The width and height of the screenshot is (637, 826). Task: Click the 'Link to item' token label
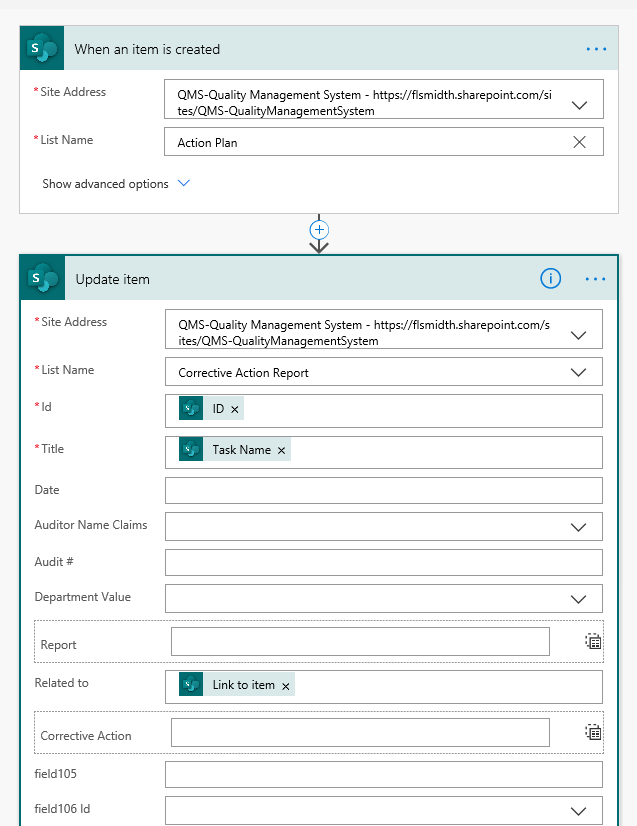click(x=243, y=684)
